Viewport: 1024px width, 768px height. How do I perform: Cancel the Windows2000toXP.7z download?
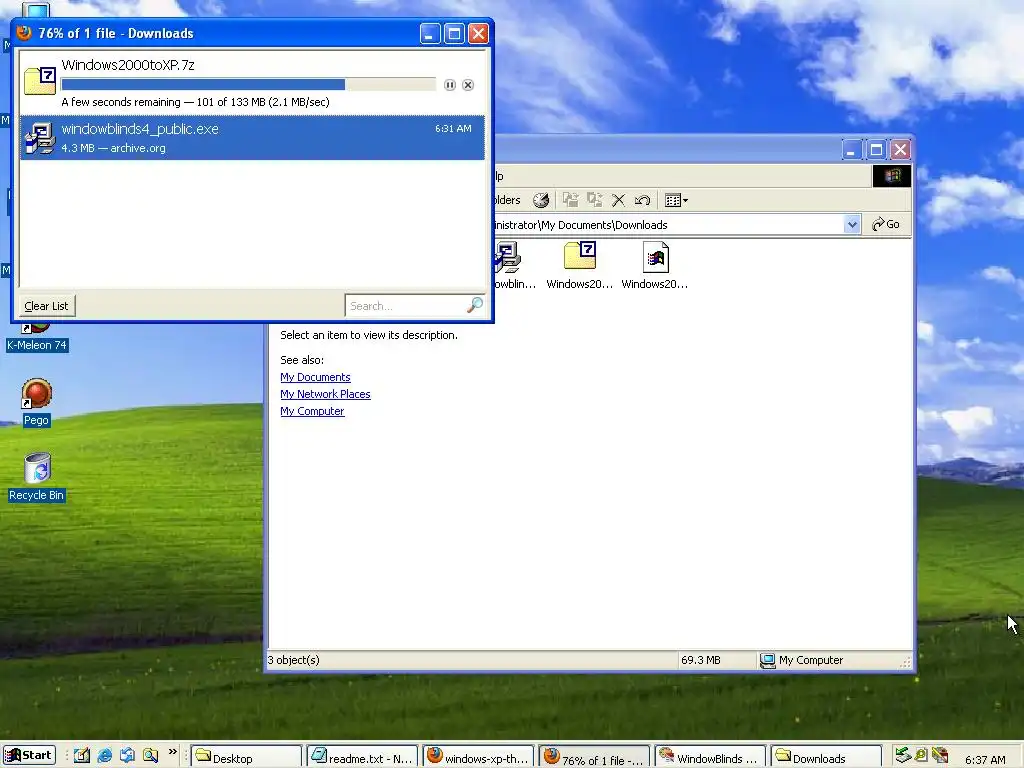pyautogui.click(x=468, y=85)
